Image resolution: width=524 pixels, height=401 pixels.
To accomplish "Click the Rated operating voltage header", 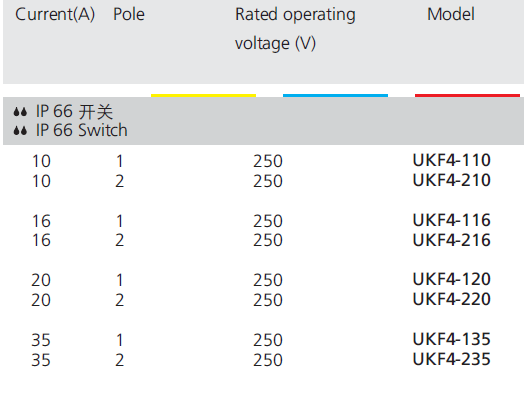I will [x=295, y=29].
